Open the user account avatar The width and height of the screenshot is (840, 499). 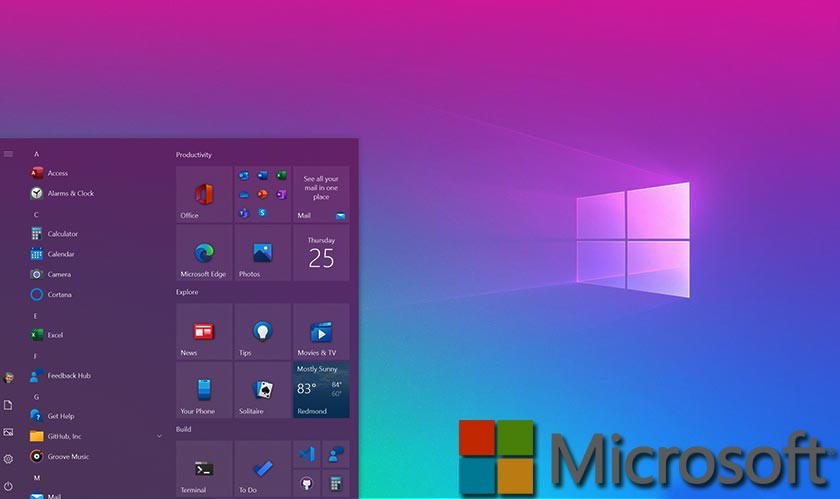tap(8, 378)
